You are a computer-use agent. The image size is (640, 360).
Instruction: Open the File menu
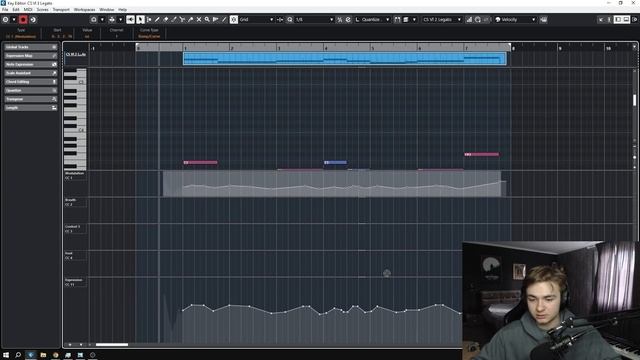(5, 9)
